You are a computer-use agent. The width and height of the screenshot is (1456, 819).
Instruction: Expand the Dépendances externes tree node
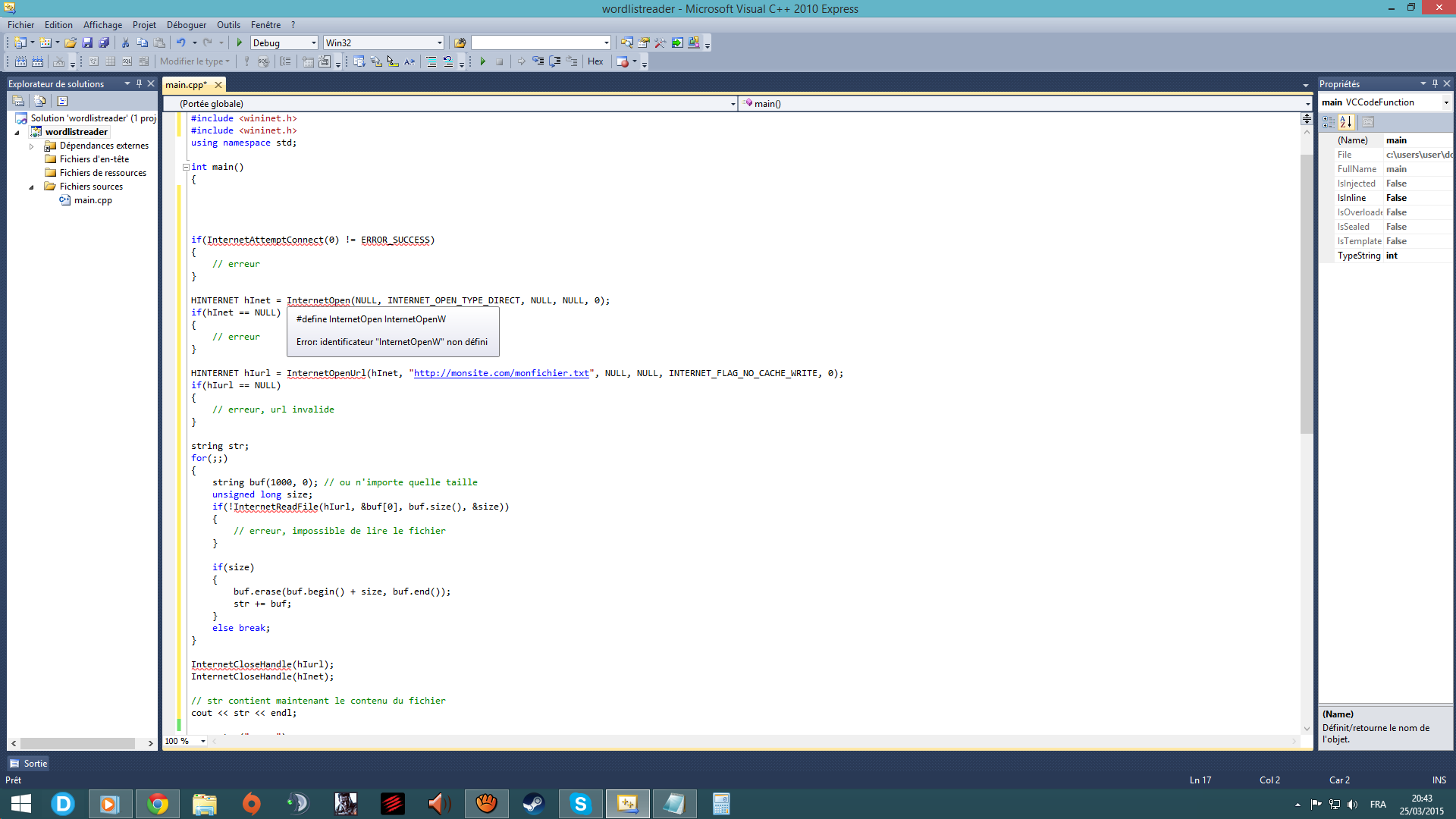[x=32, y=146]
